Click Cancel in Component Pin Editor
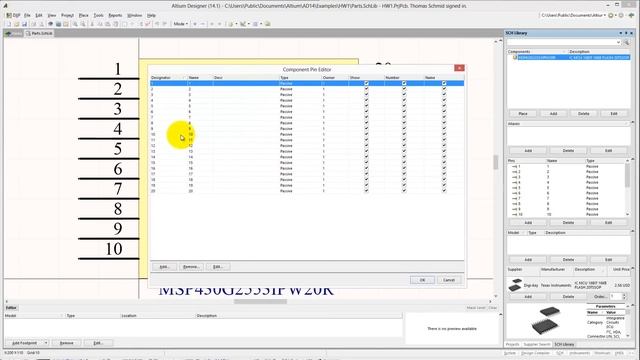This screenshot has width=640, height=360. coord(449,280)
